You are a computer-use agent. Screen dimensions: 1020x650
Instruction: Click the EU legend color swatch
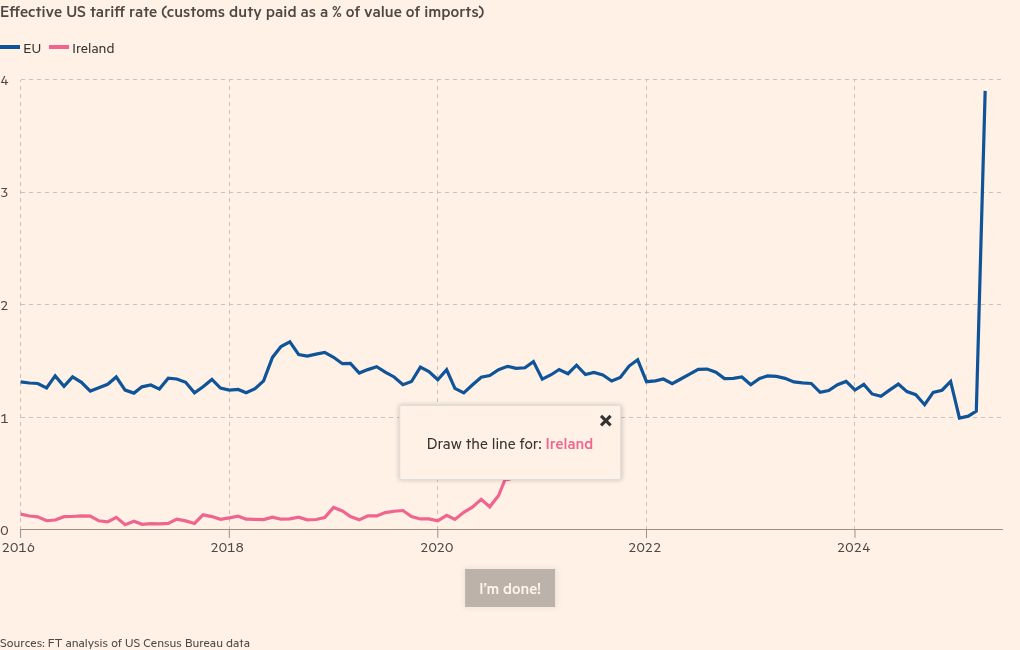coord(10,47)
